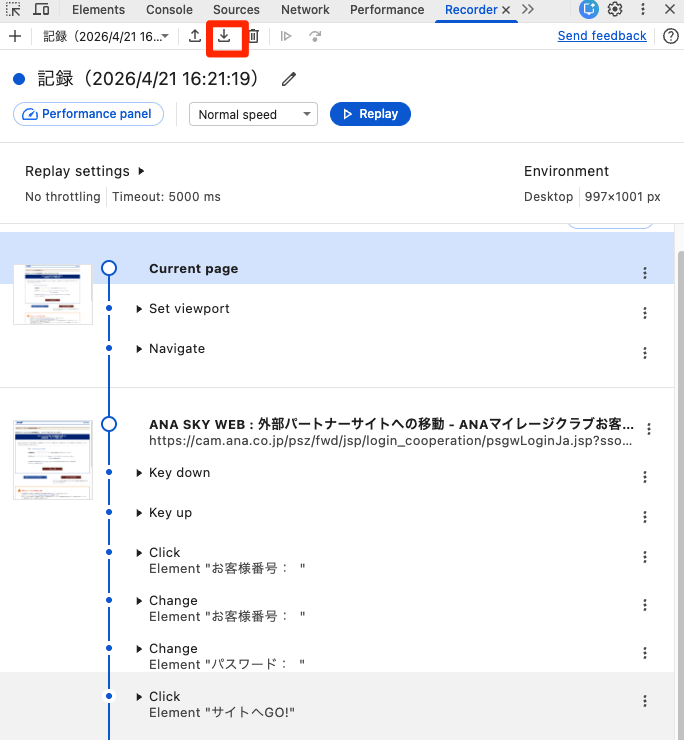The width and height of the screenshot is (684, 740).
Task: Click the export recording download icon
Action: [x=224, y=36]
